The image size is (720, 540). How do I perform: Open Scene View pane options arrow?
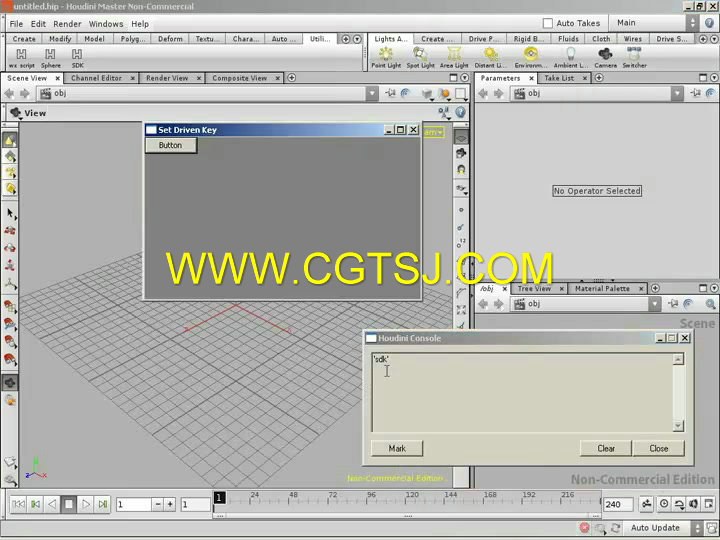[x=464, y=78]
